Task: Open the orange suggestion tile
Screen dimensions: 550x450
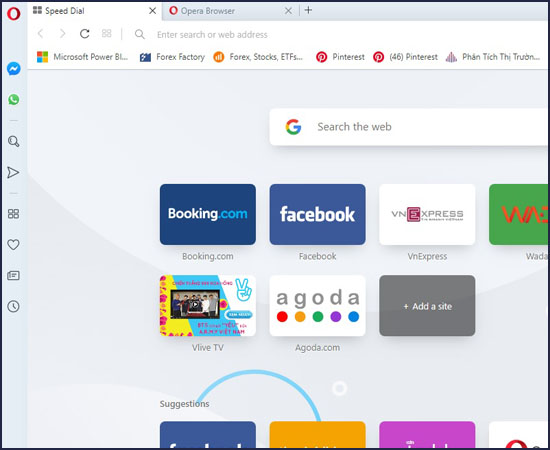Action: [317, 435]
